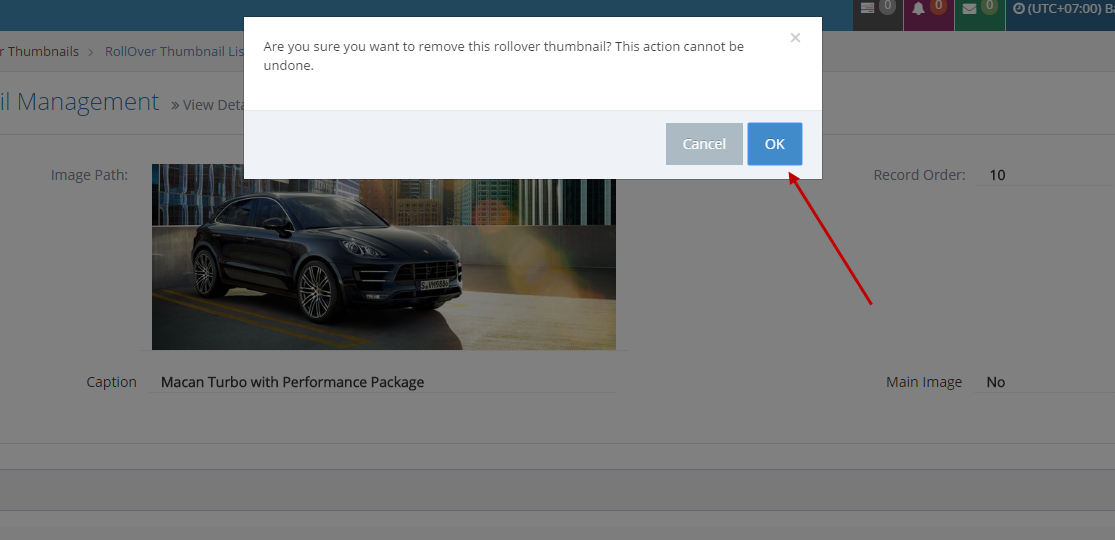The height and width of the screenshot is (540, 1115).
Task: Click the gray task count badge
Action: pos(887,6)
